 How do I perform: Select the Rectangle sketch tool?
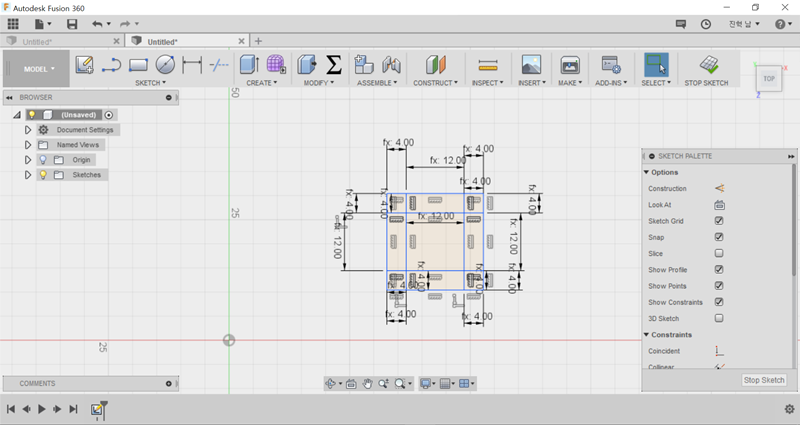pyautogui.click(x=138, y=65)
